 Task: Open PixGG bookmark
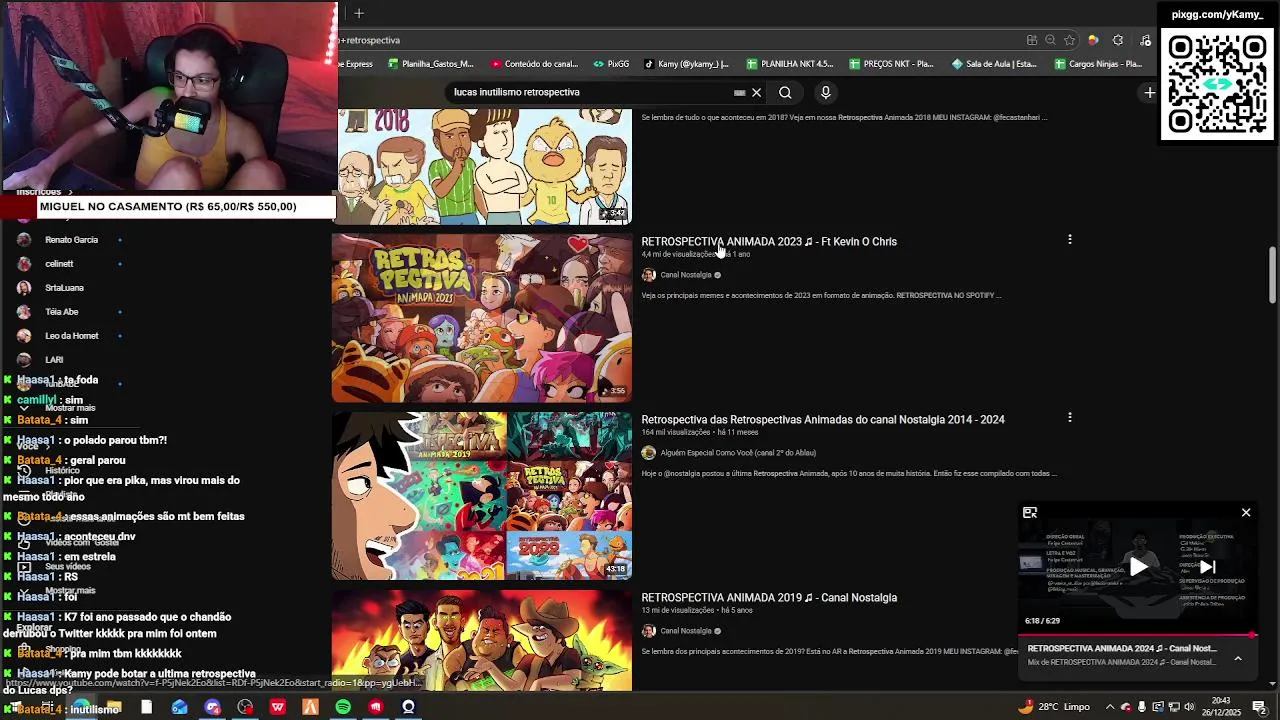coord(611,64)
